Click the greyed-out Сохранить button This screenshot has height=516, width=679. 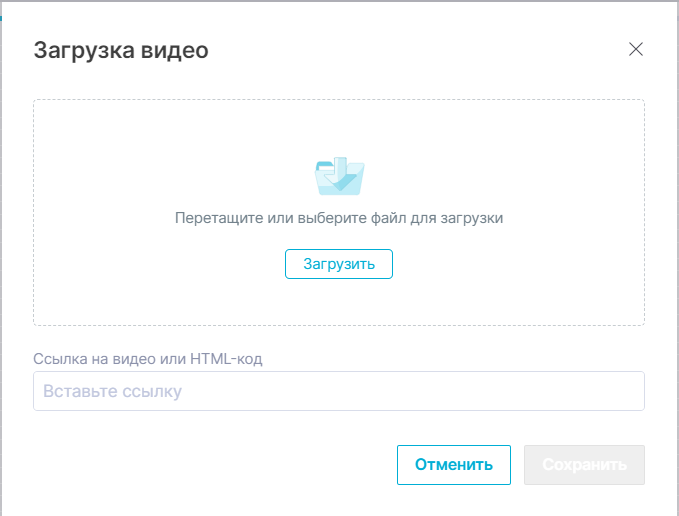(584, 465)
